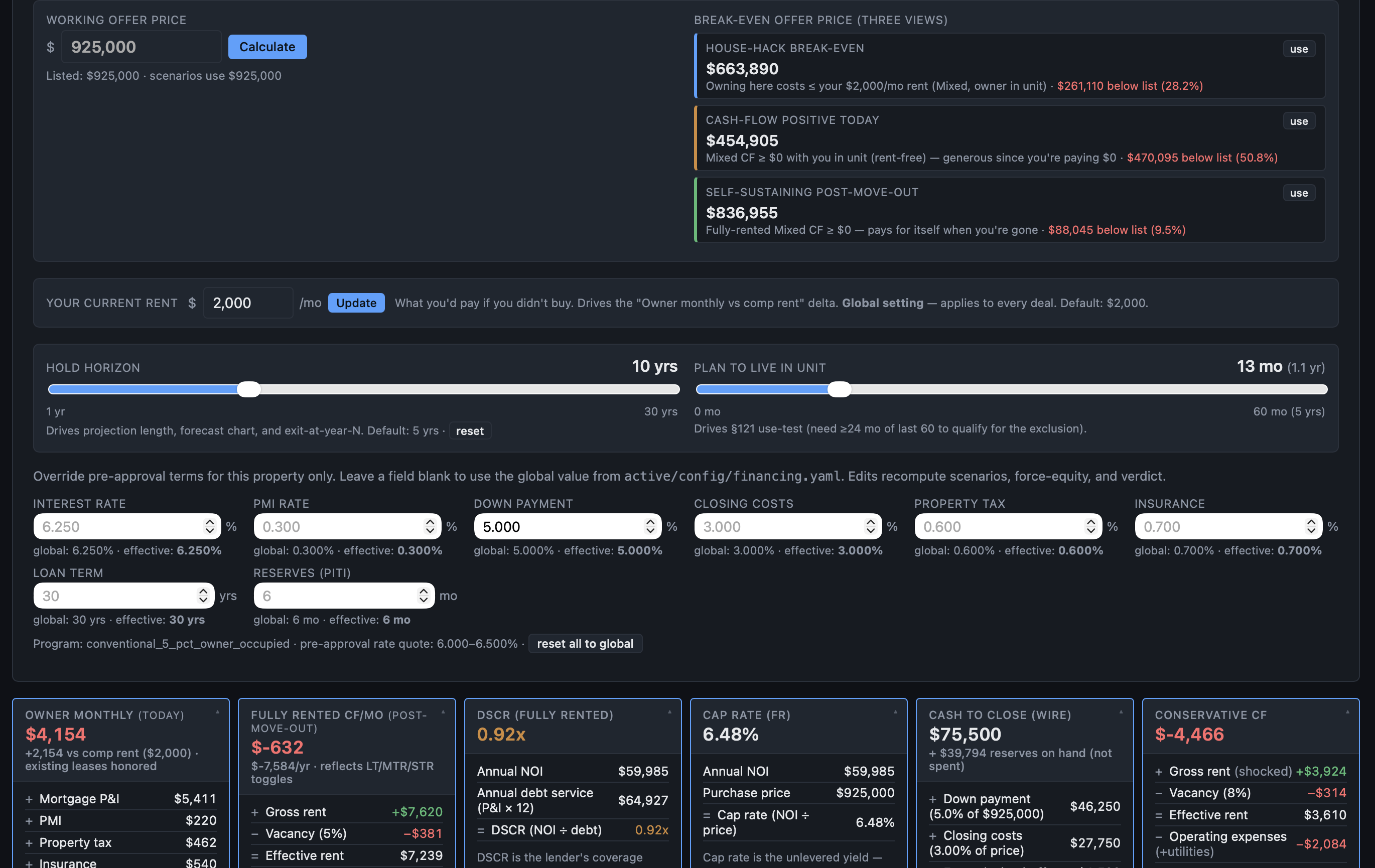This screenshot has width=1375, height=868.
Task: Click Update next to current rent
Action: pos(356,303)
